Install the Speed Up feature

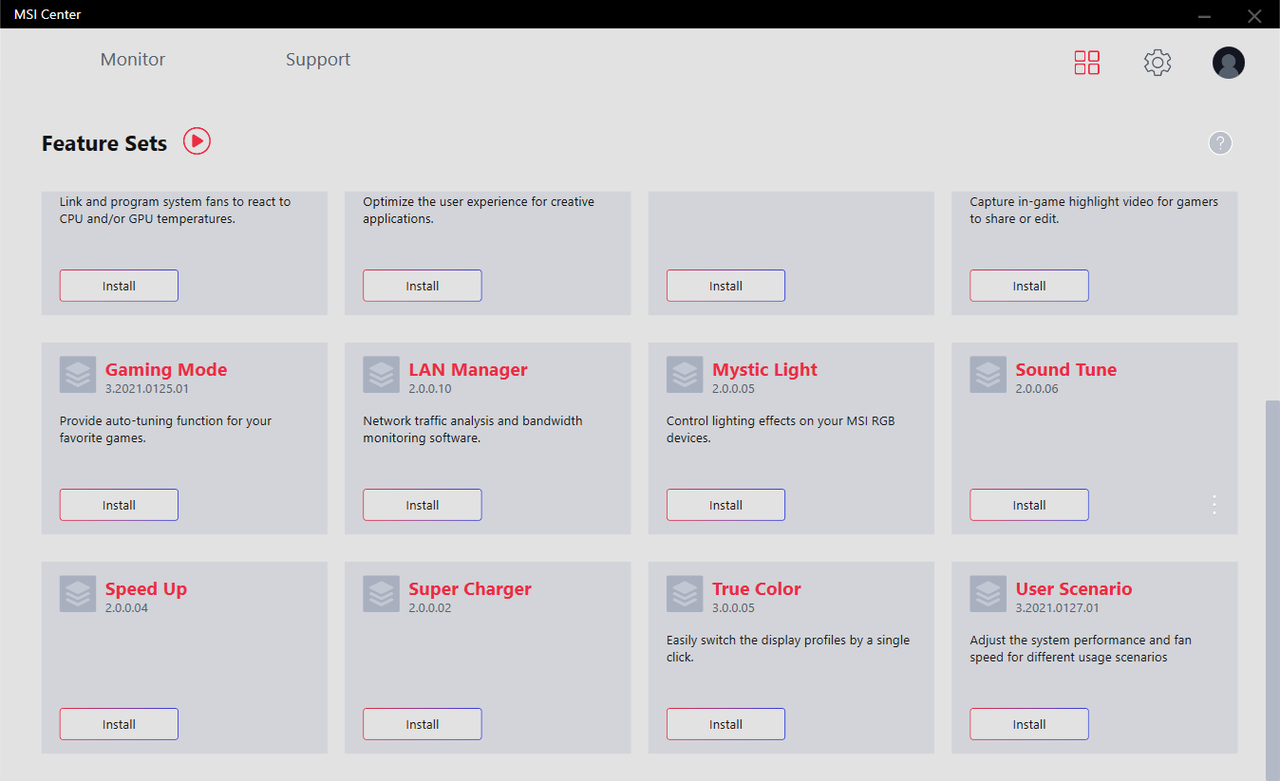(x=119, y=724)
